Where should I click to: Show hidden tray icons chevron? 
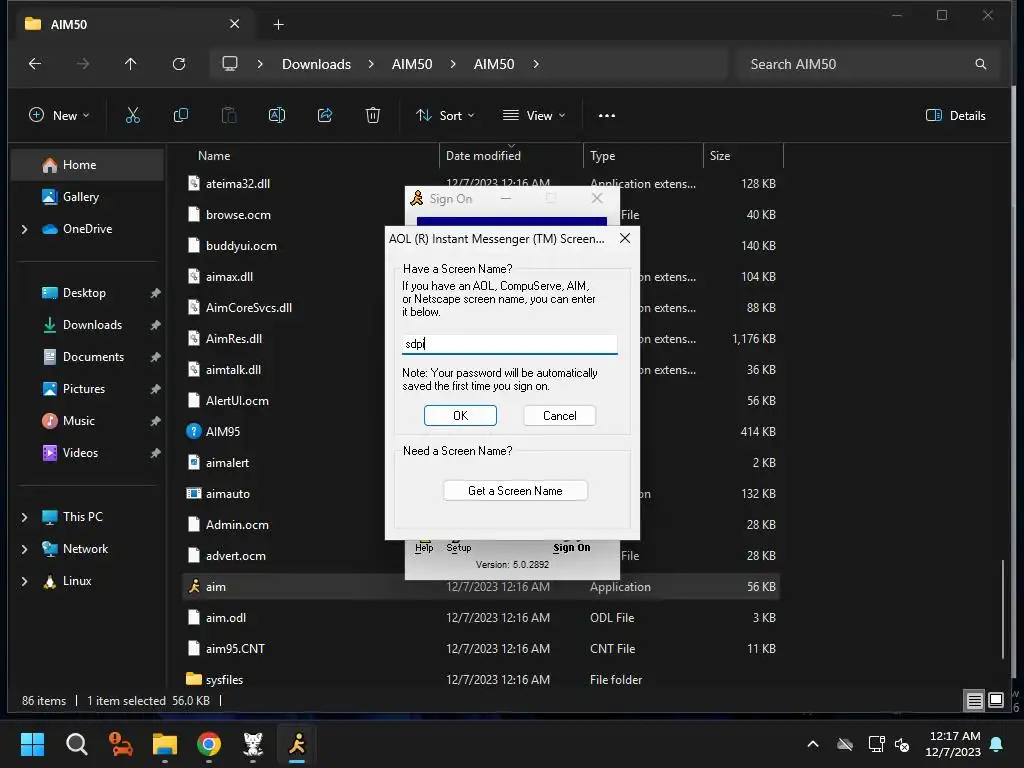(x=813, y=744)
